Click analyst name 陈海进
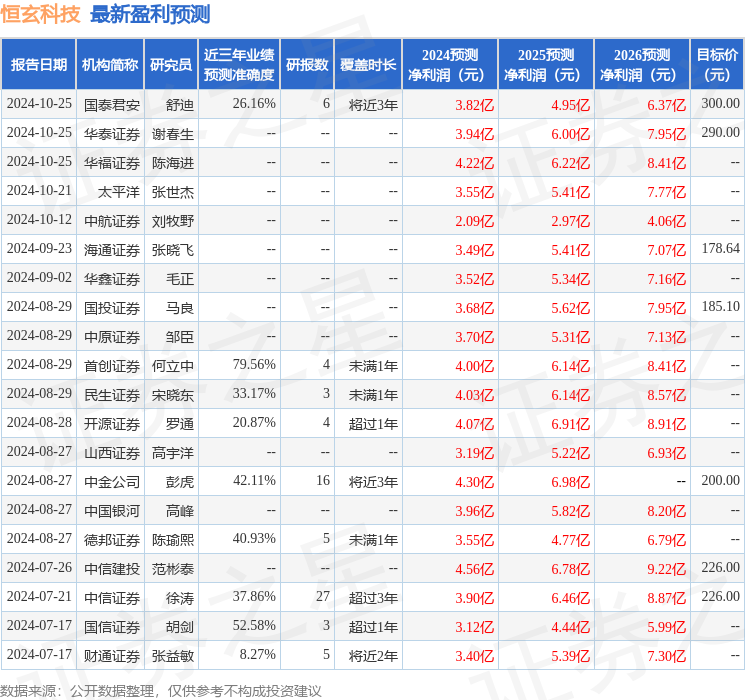The height and width of the screenshot is (700, 745). (x=173, y=163)
